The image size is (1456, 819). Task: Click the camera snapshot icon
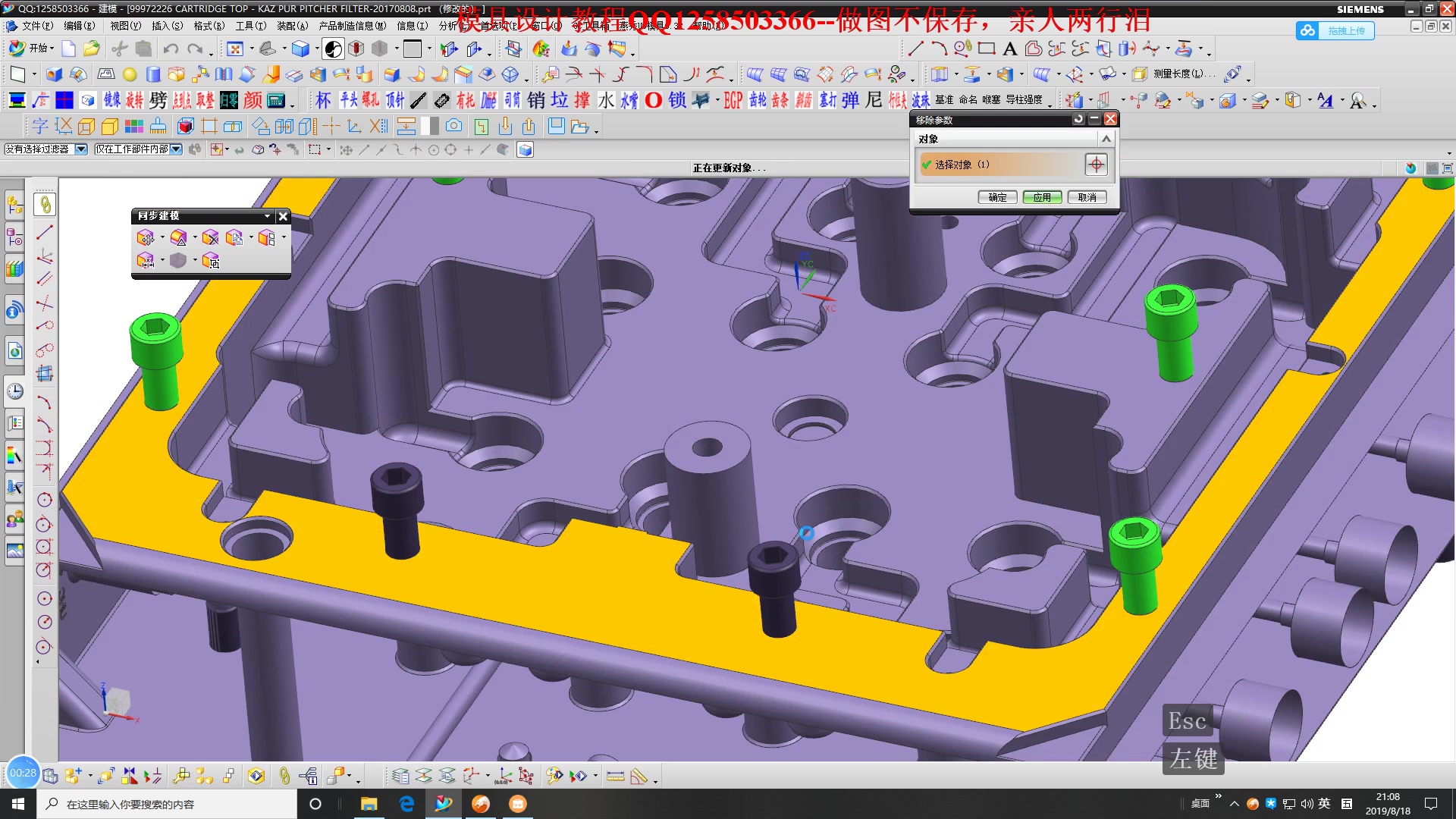pyautogui.click(x=454, y=126)
